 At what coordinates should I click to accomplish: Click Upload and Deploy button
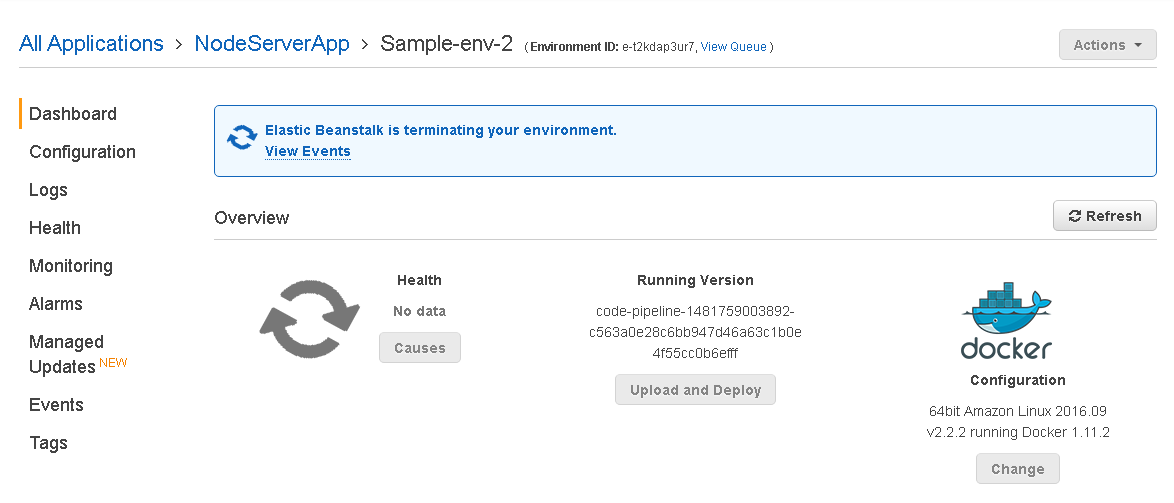(x=696, y=390)
